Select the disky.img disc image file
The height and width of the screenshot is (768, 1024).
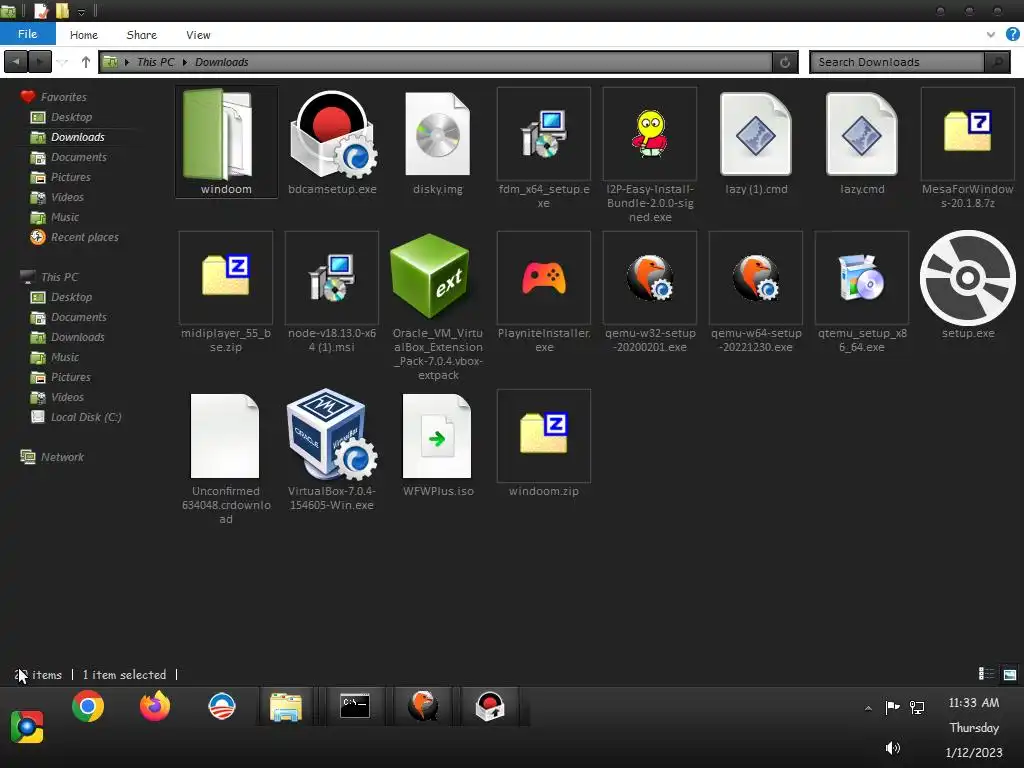click(x=438, y=135)
